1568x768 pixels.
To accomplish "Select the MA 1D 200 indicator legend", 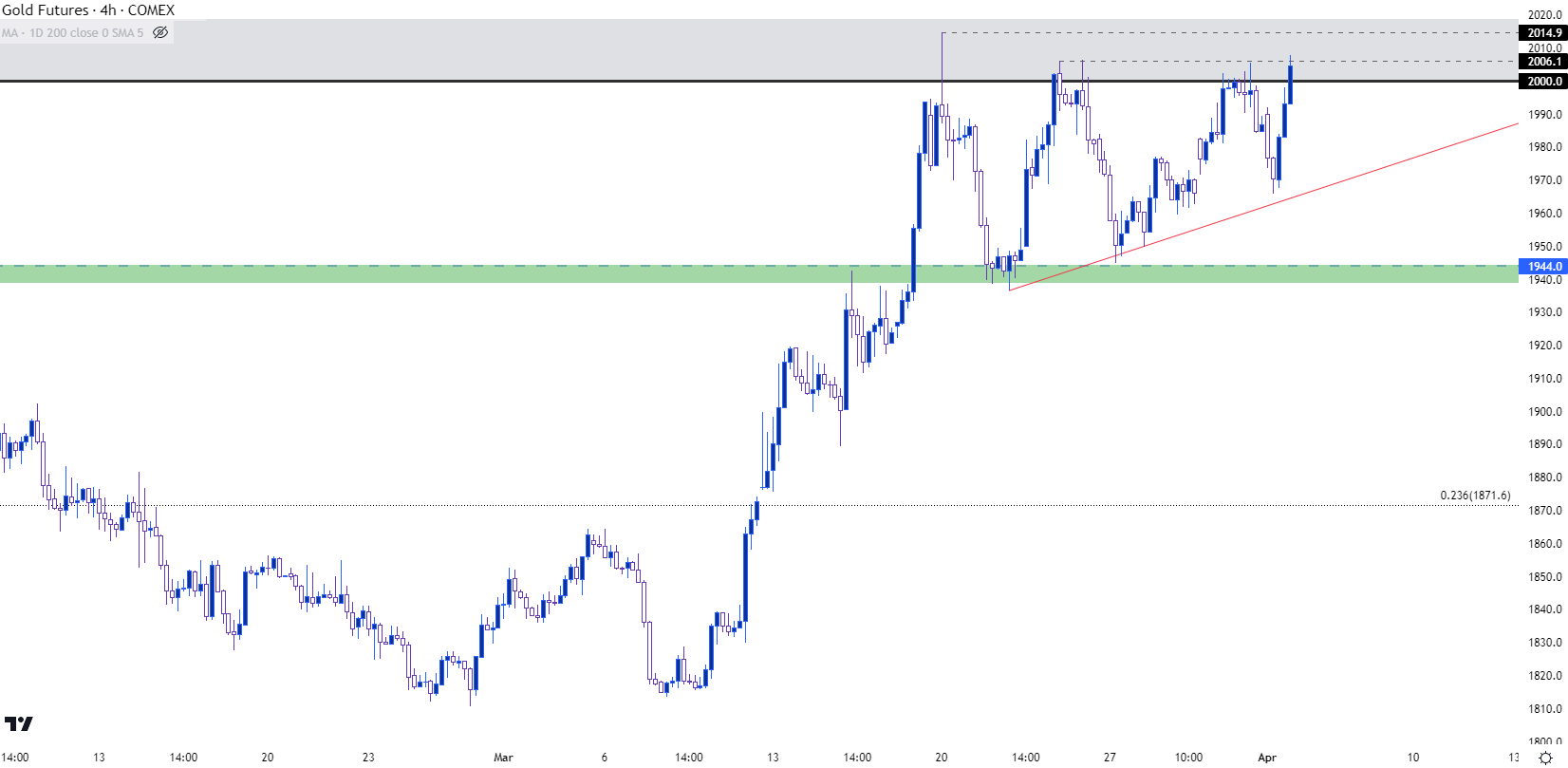I will point(73,32).
